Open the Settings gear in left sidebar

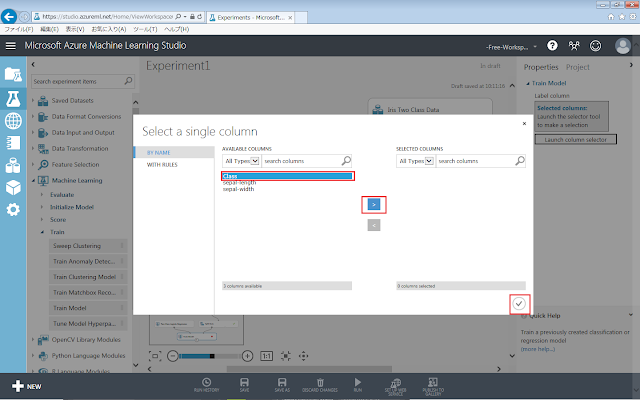(13, 209)
